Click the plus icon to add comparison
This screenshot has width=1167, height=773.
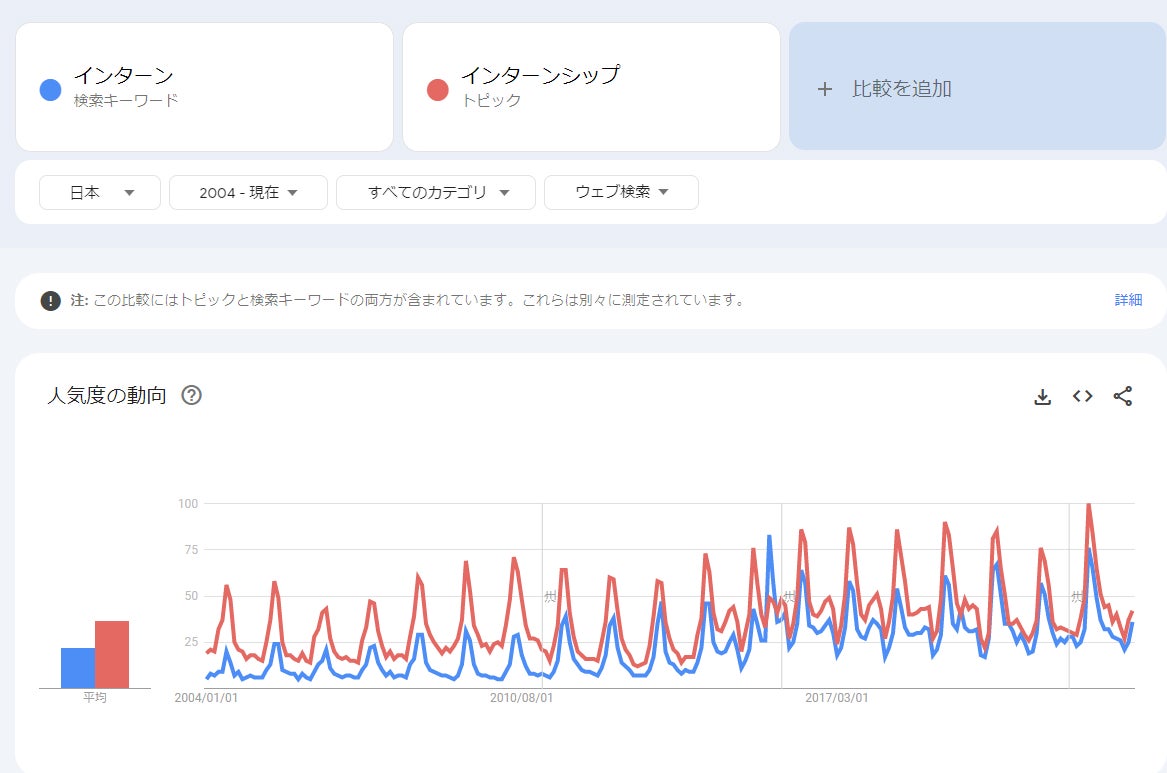(x=825, y=89)
